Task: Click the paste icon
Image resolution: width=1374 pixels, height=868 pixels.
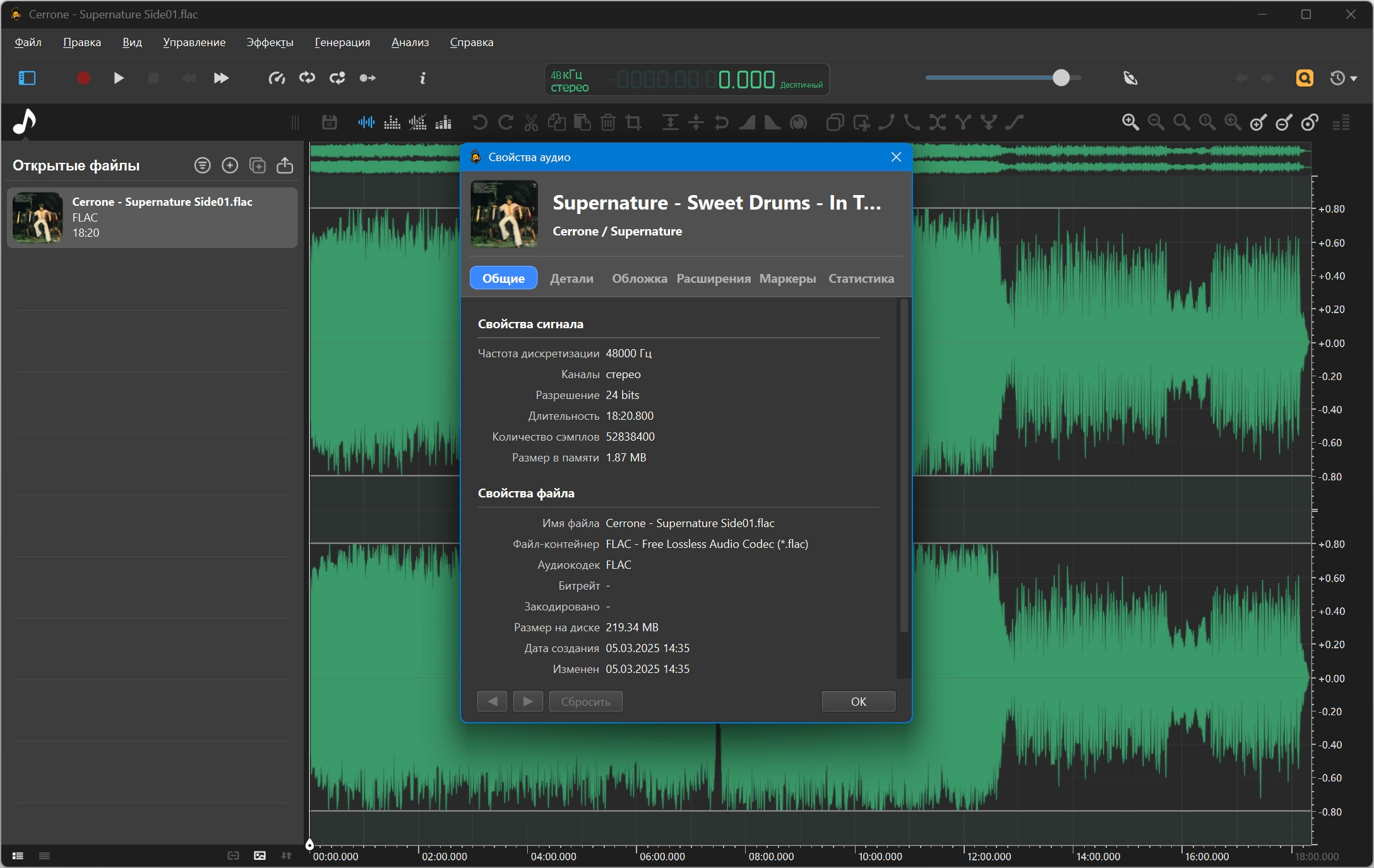Action: point(582,122)
